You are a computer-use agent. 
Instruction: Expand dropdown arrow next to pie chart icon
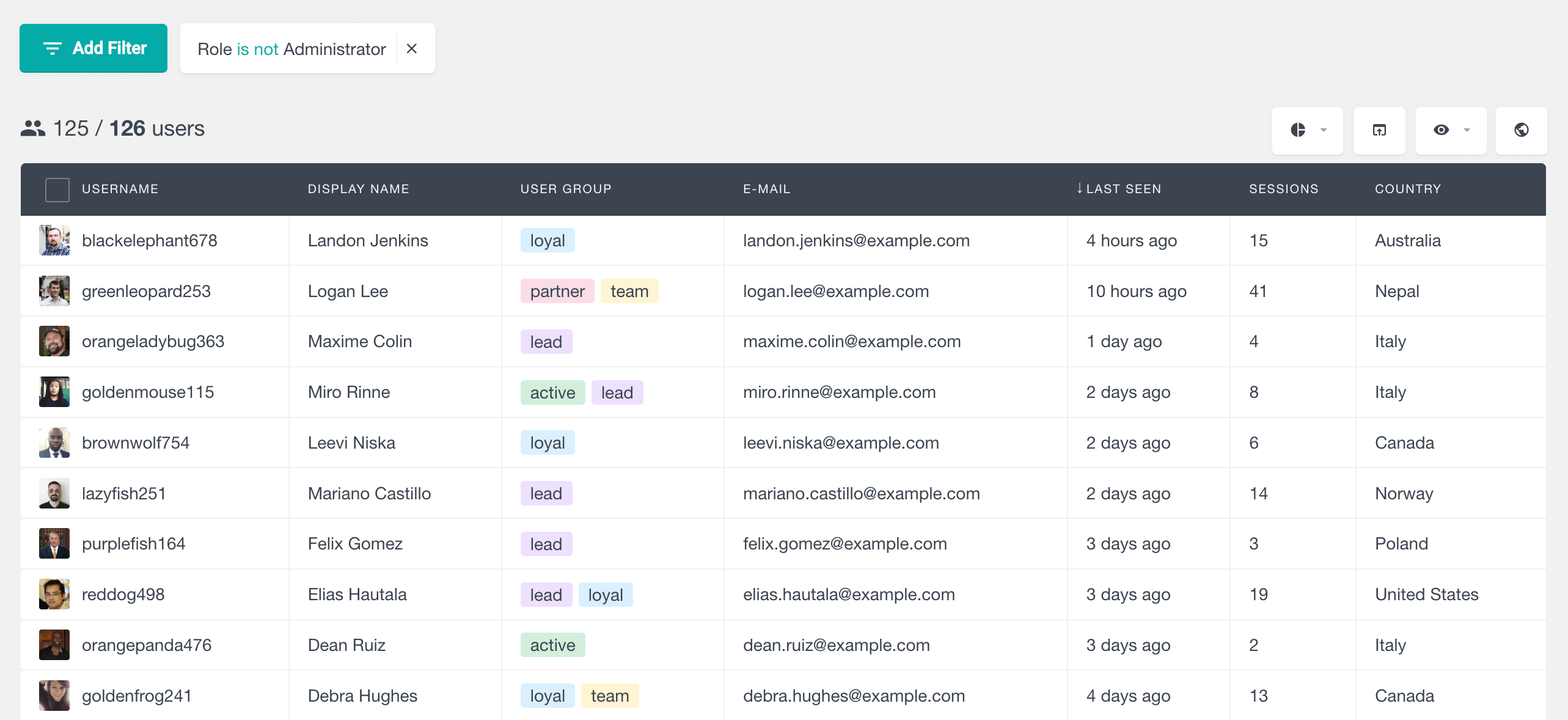(1324, 130)
